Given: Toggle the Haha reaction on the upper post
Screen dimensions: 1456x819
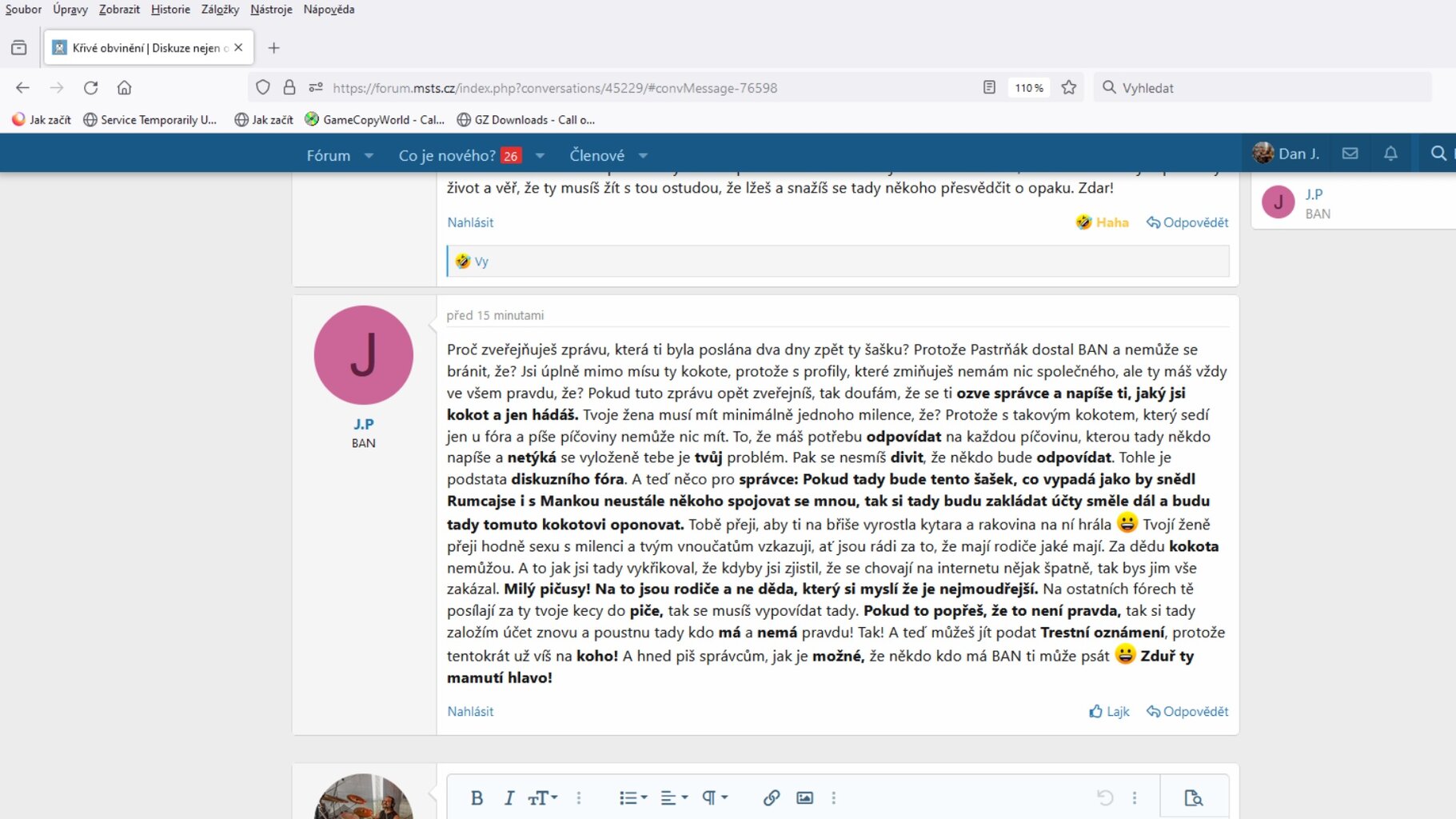Looking at the screenshot, I should (1103, 222).
